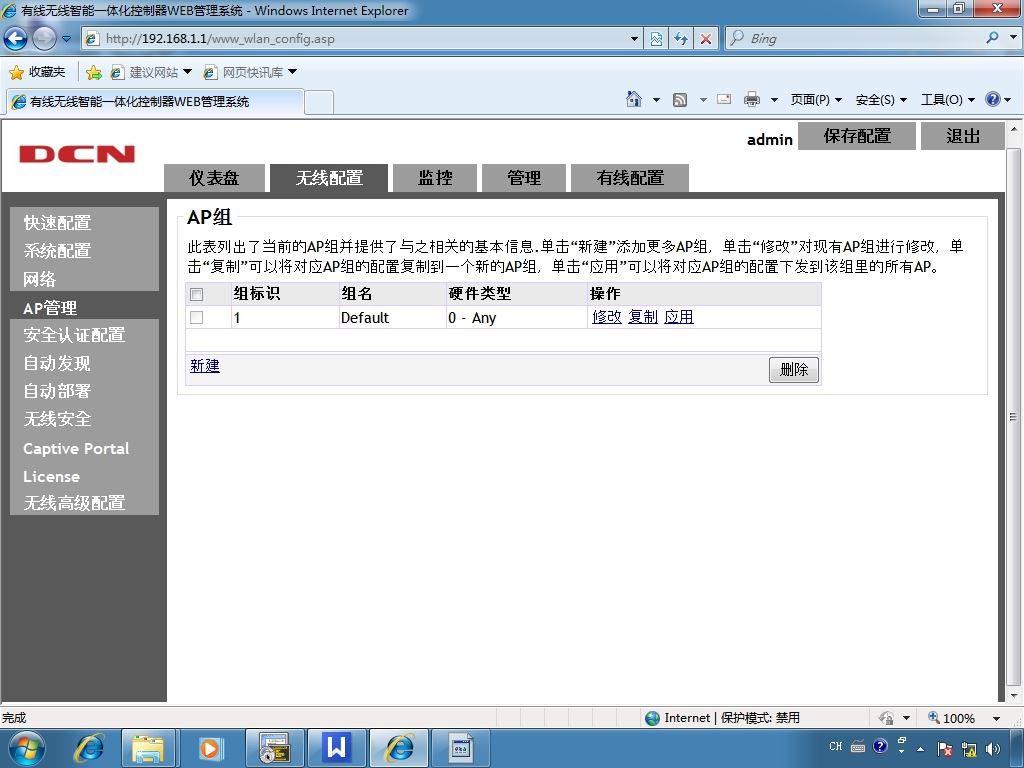The image size is (1024, 768).
Task: Refresh the page with the refresh icon
Action: click(x=681, y=39)
